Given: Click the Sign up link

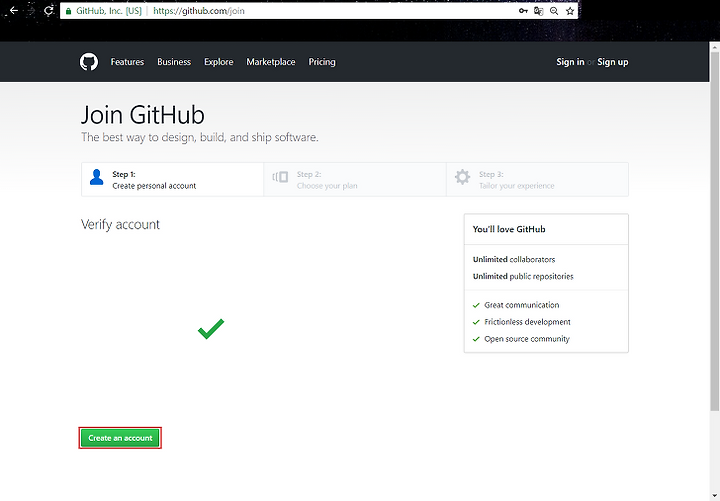Looking at the screenshot, I should (613, 62).
